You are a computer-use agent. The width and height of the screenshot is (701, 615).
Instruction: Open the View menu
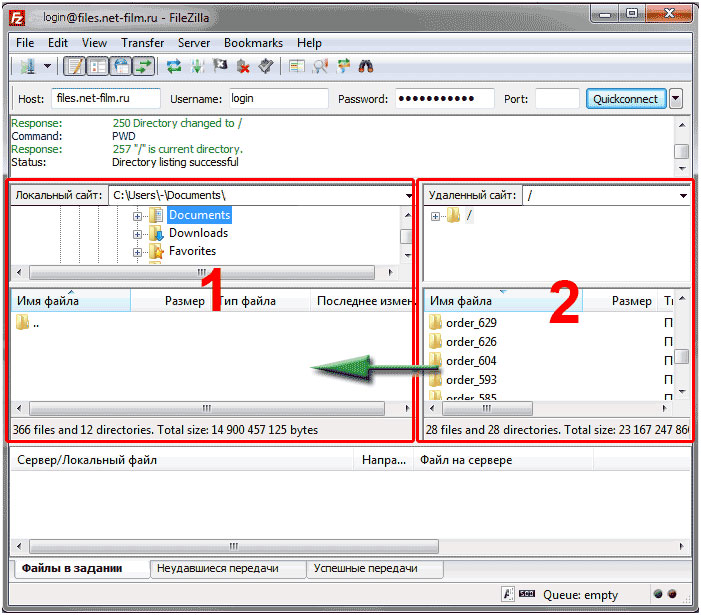pyautogui.click(x=94, y=43)
